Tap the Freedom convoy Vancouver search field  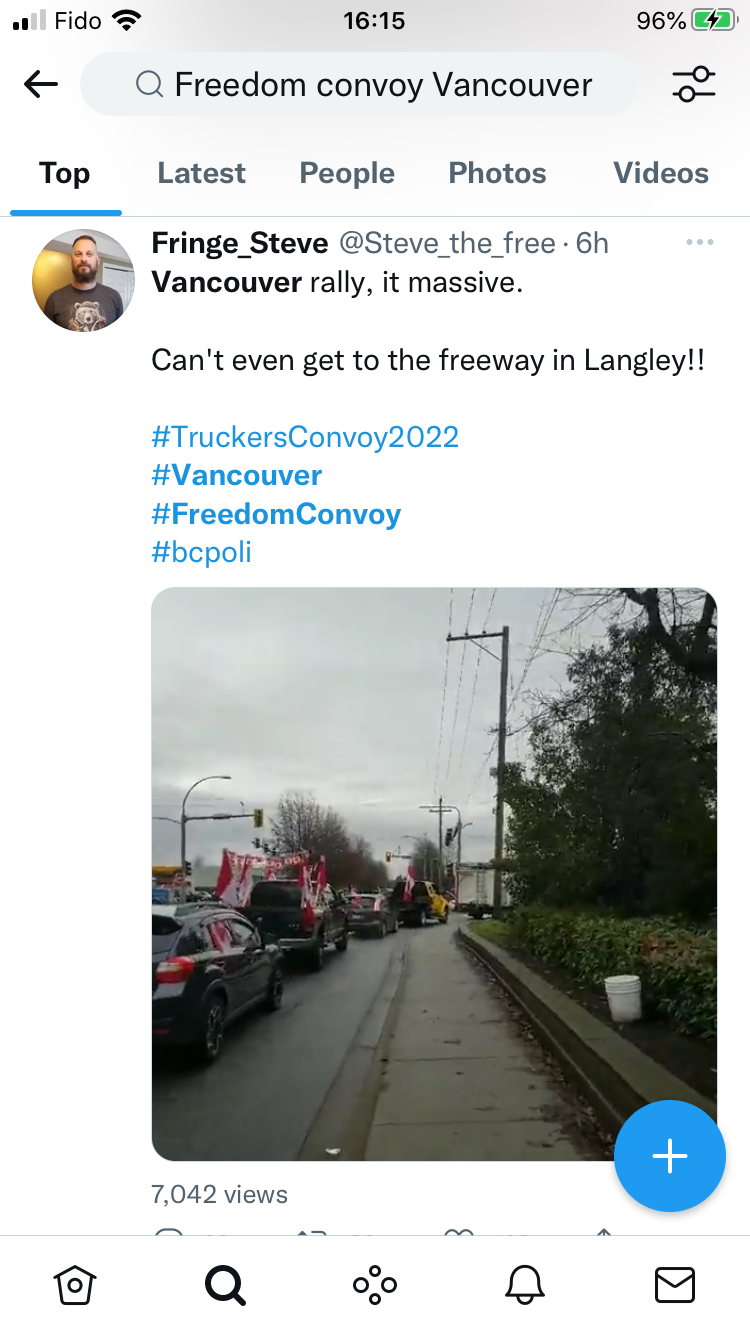point(358,85)
